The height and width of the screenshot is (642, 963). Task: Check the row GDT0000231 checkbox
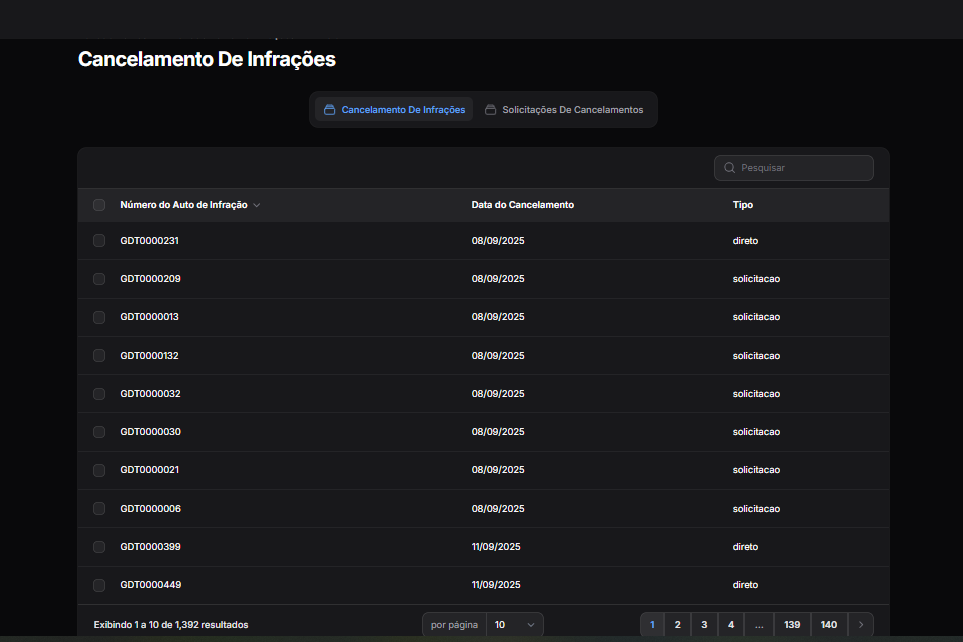pos(99,241)
